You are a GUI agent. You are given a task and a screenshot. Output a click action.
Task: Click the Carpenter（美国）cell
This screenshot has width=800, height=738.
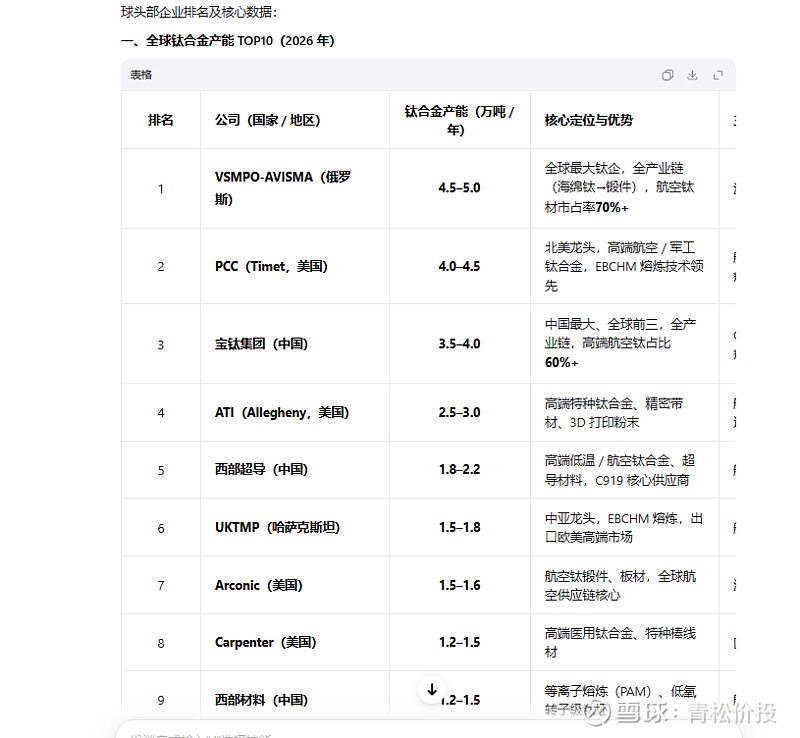295,642
